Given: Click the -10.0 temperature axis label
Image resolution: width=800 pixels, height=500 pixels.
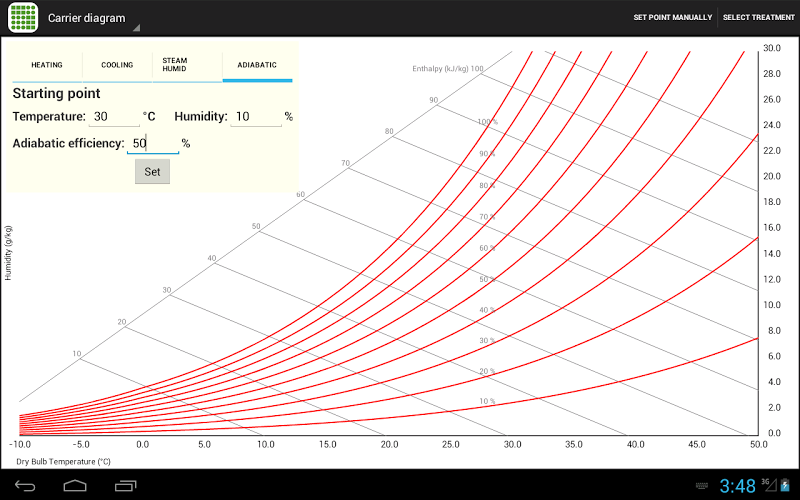Looking at the screenshot, I should tap(20, 444).
